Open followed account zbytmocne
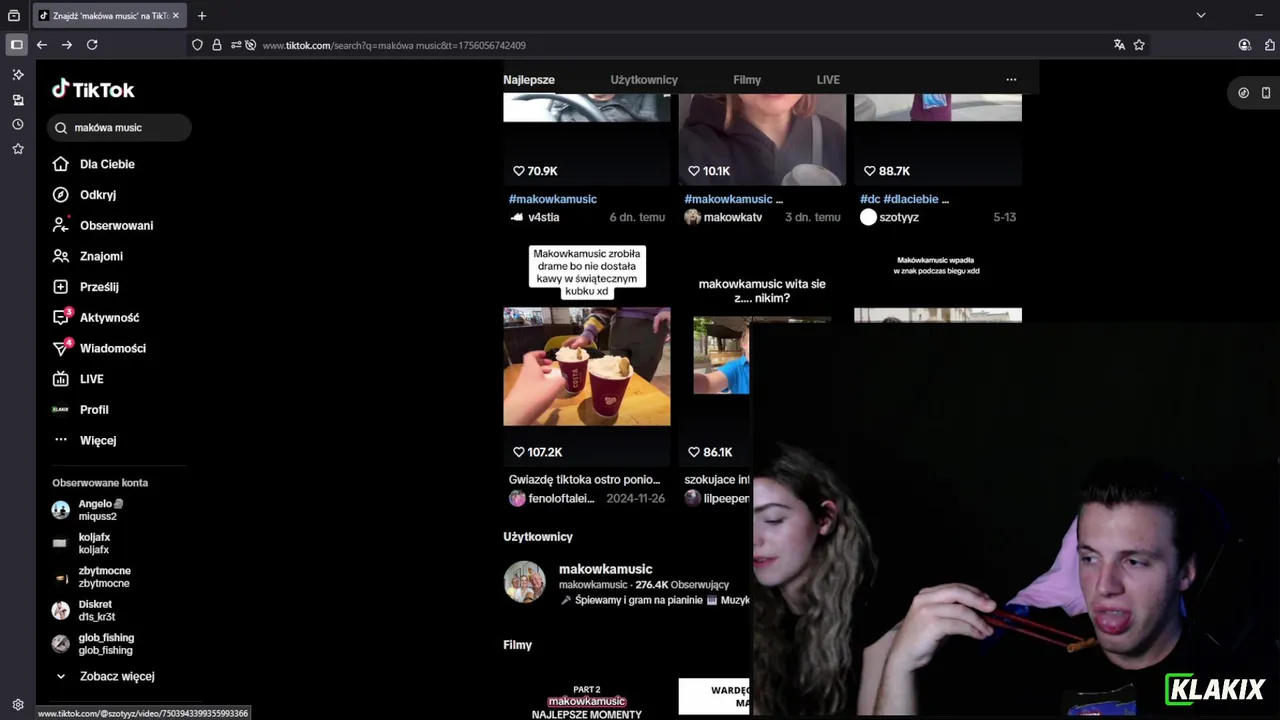This screenshot has height=720, width=1280. click(x=91, y=577)
